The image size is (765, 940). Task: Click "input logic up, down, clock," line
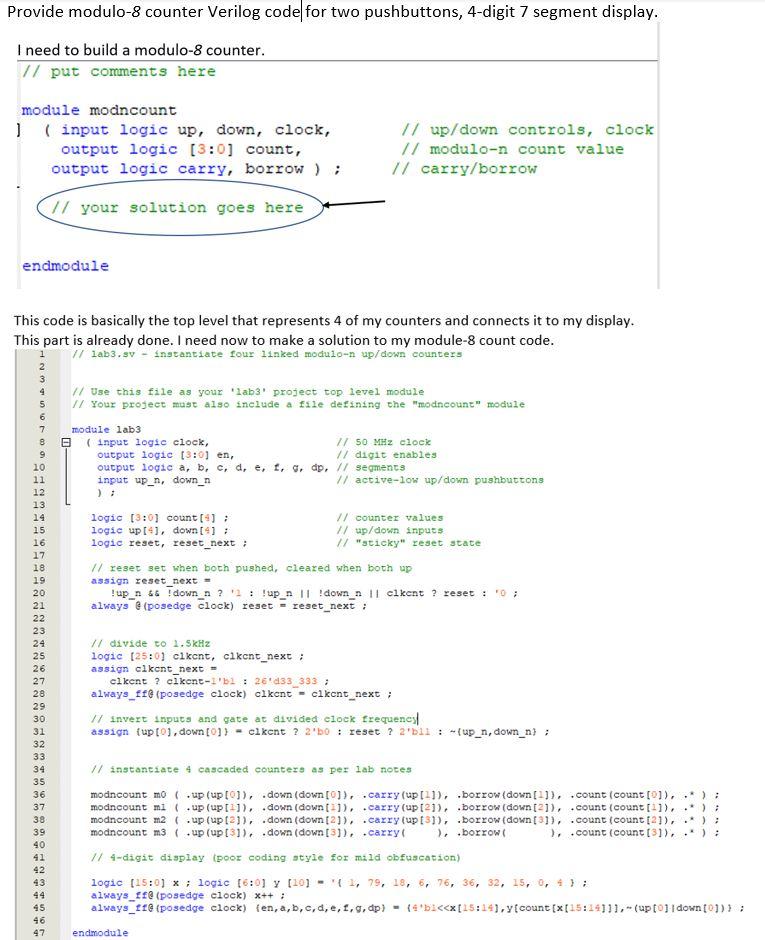click(195, 130)
